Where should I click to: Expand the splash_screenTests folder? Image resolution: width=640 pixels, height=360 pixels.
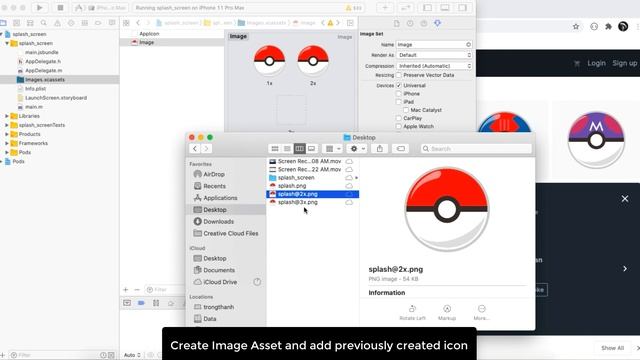[x=7, y=125]
